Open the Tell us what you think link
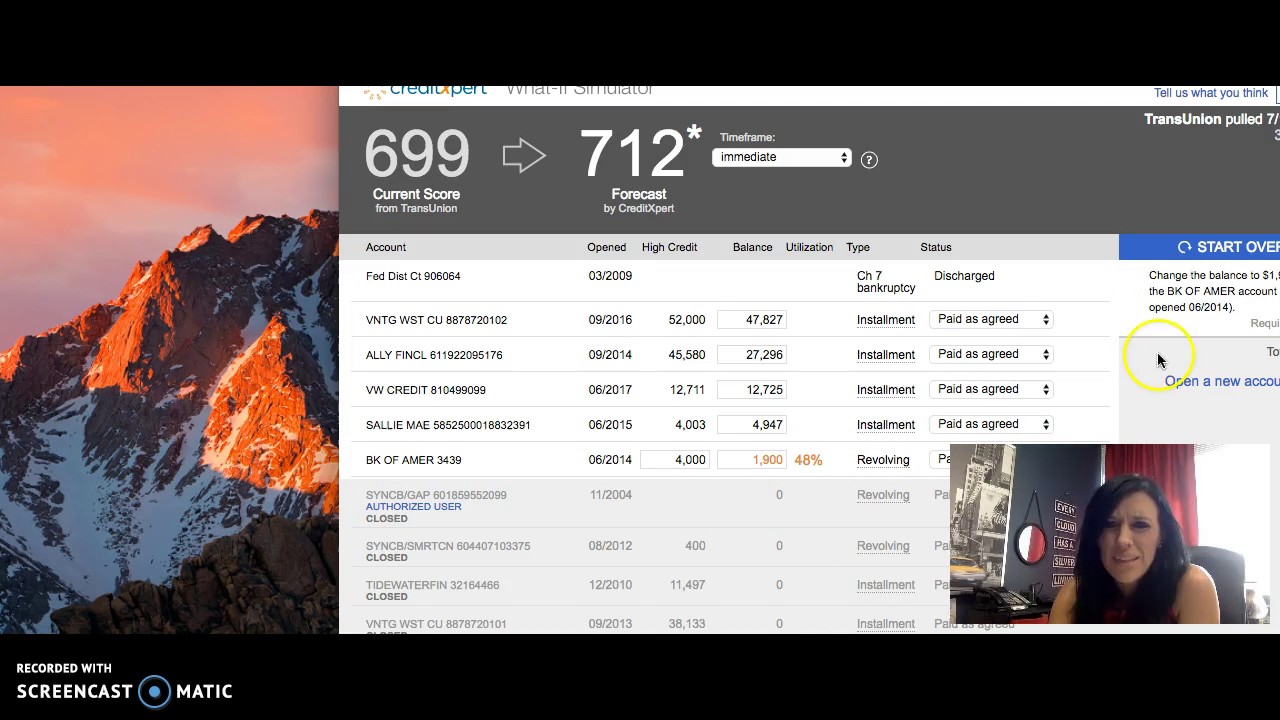The image size is (1280, 720). [1210, 93]
